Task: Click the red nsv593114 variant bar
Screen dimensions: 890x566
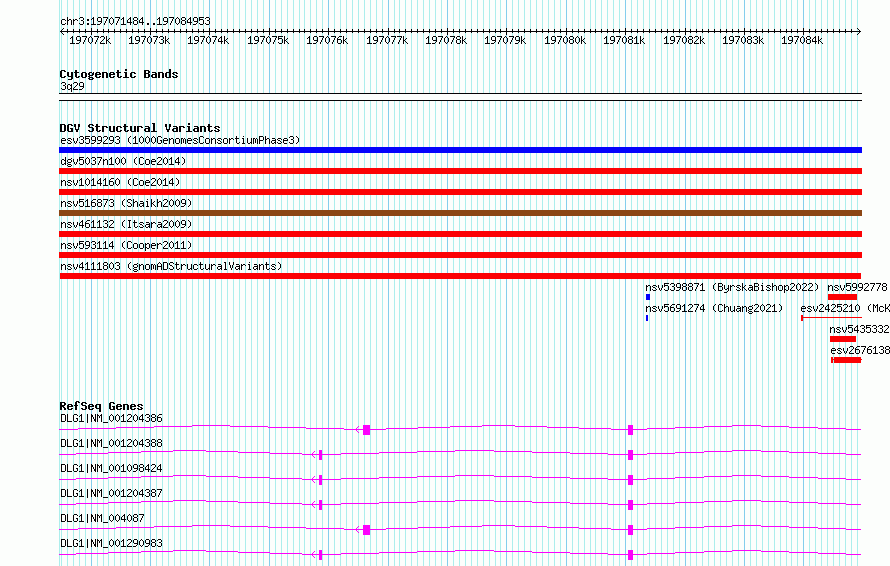Action: coord(460,255)
